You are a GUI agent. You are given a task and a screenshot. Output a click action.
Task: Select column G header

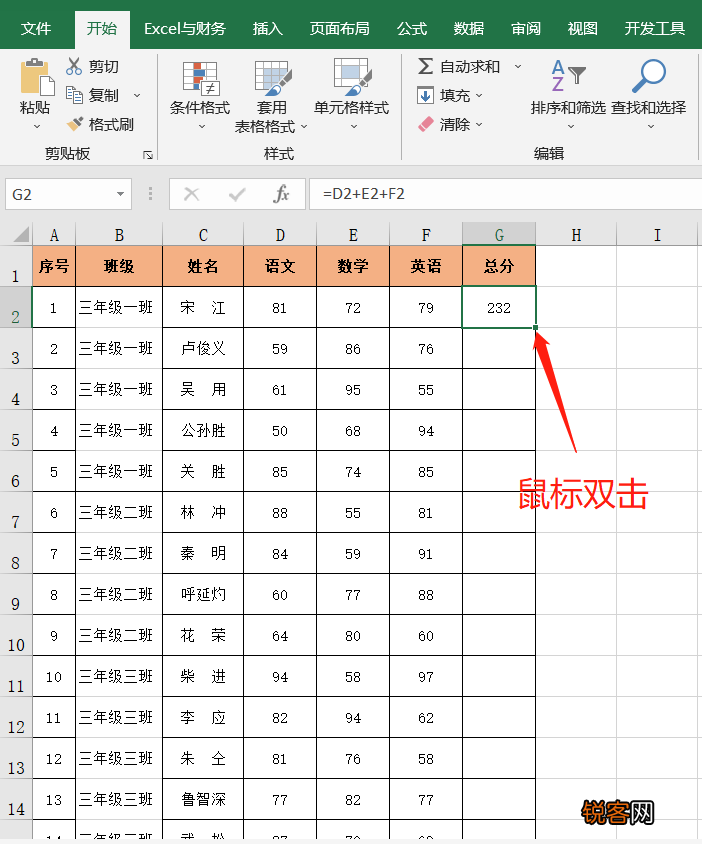(x=499, y=235)
